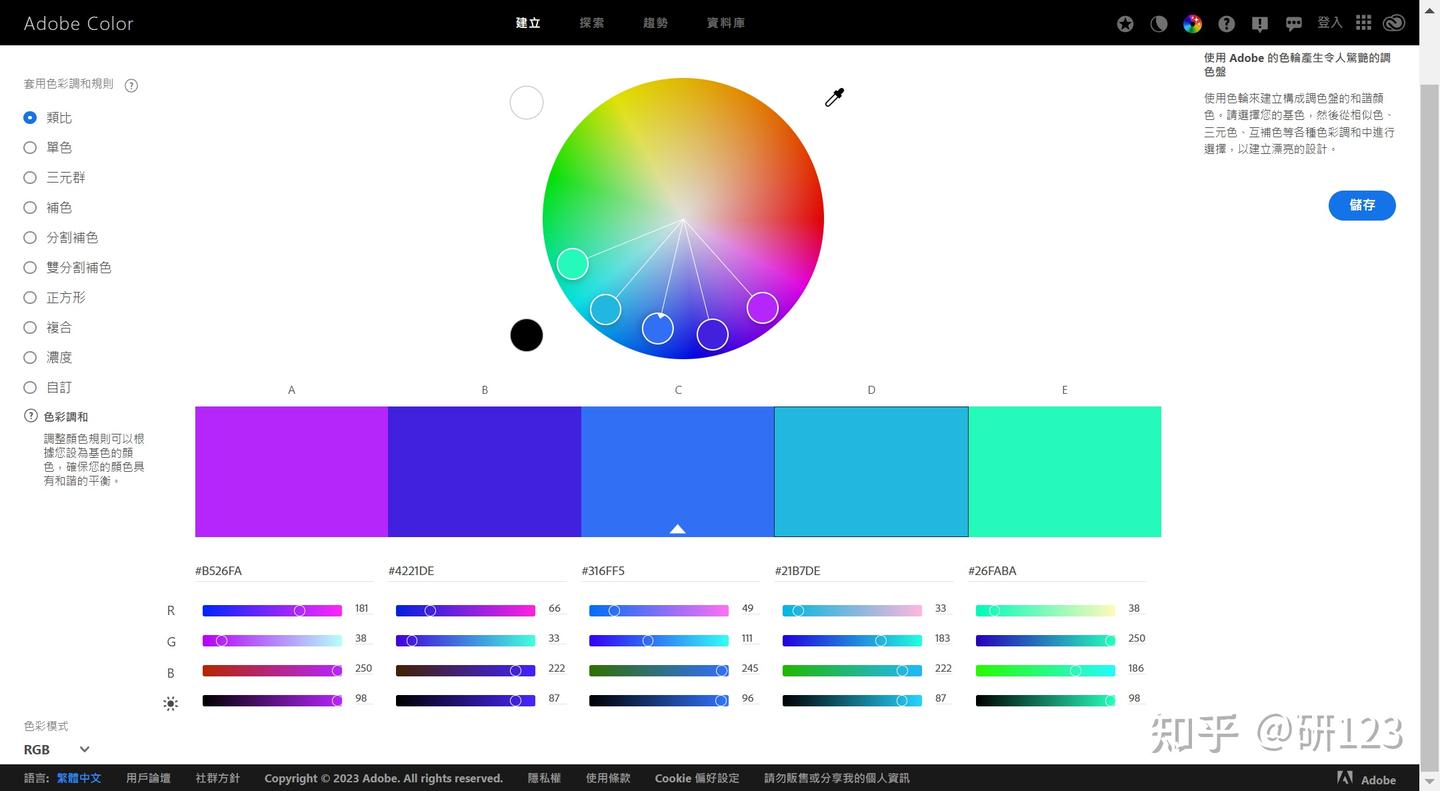The width and height of the screenshot is (1440, 791).
Task: Click the Adobe logo in the footer
Action: pos(1367,779)
